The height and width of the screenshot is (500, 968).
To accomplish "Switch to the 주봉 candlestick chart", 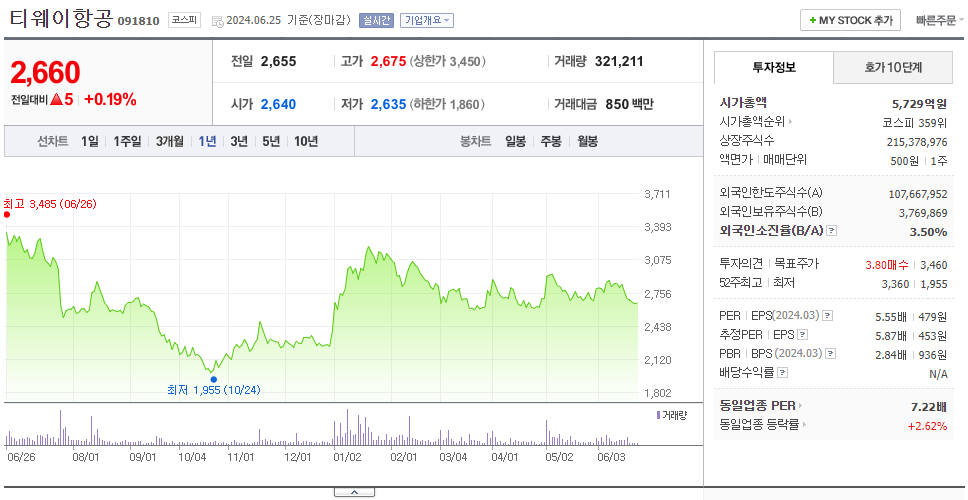I will click(551, 142).
